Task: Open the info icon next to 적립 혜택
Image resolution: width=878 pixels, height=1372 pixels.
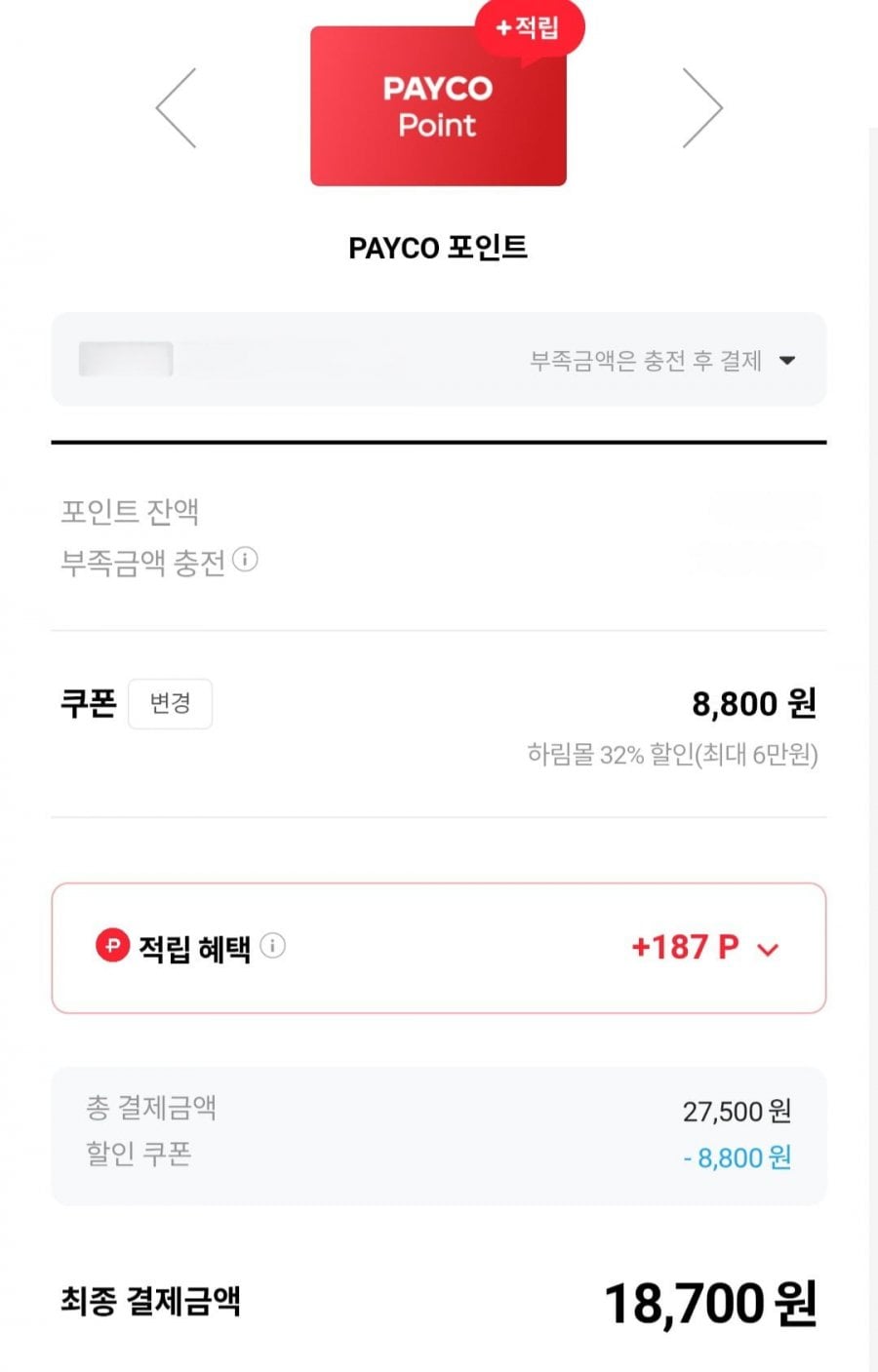Action: click(x=273, y=946)
